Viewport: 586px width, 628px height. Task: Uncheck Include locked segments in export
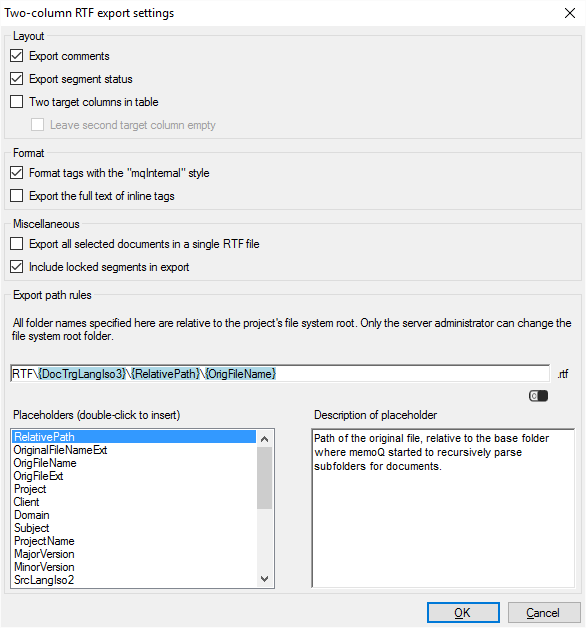click(x=16, y=267)
